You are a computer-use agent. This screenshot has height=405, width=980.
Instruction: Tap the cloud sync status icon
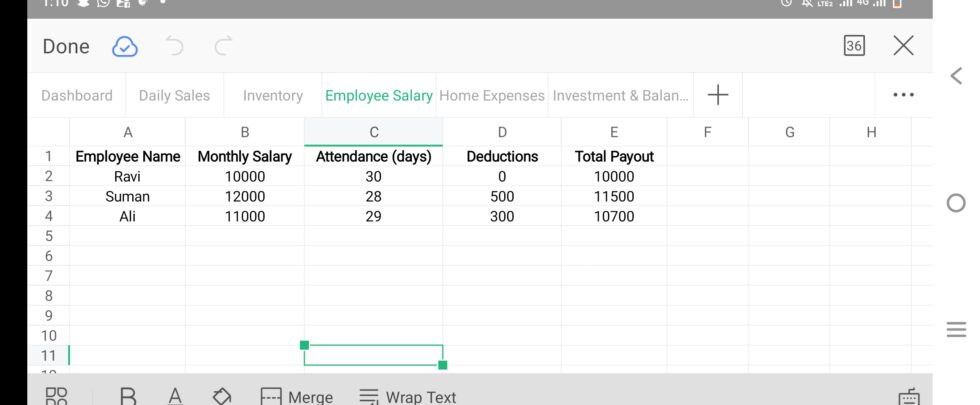pyautogui.click(x=125, y=46)
